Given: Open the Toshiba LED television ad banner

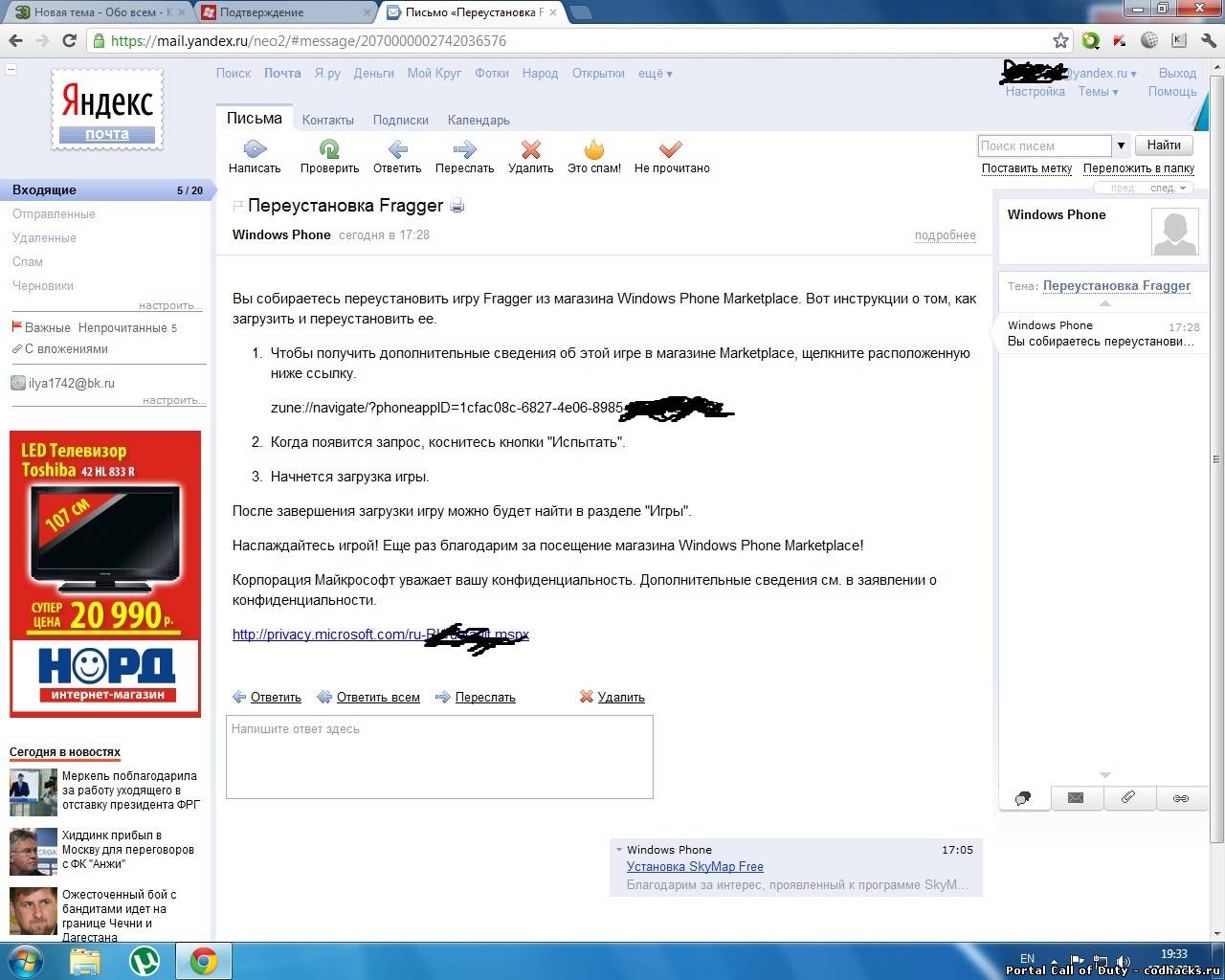Looking at the screenshot, I should pos(105,573).
